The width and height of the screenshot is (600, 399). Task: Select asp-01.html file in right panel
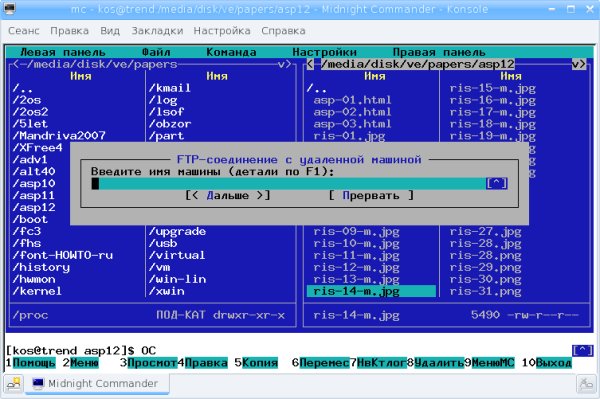tap(352, 100)
